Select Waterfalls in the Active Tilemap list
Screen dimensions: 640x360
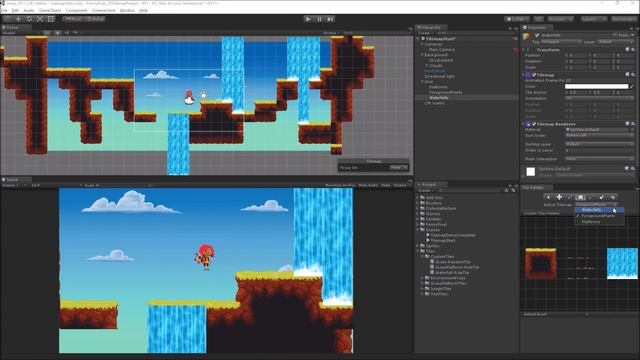[599, 210]
